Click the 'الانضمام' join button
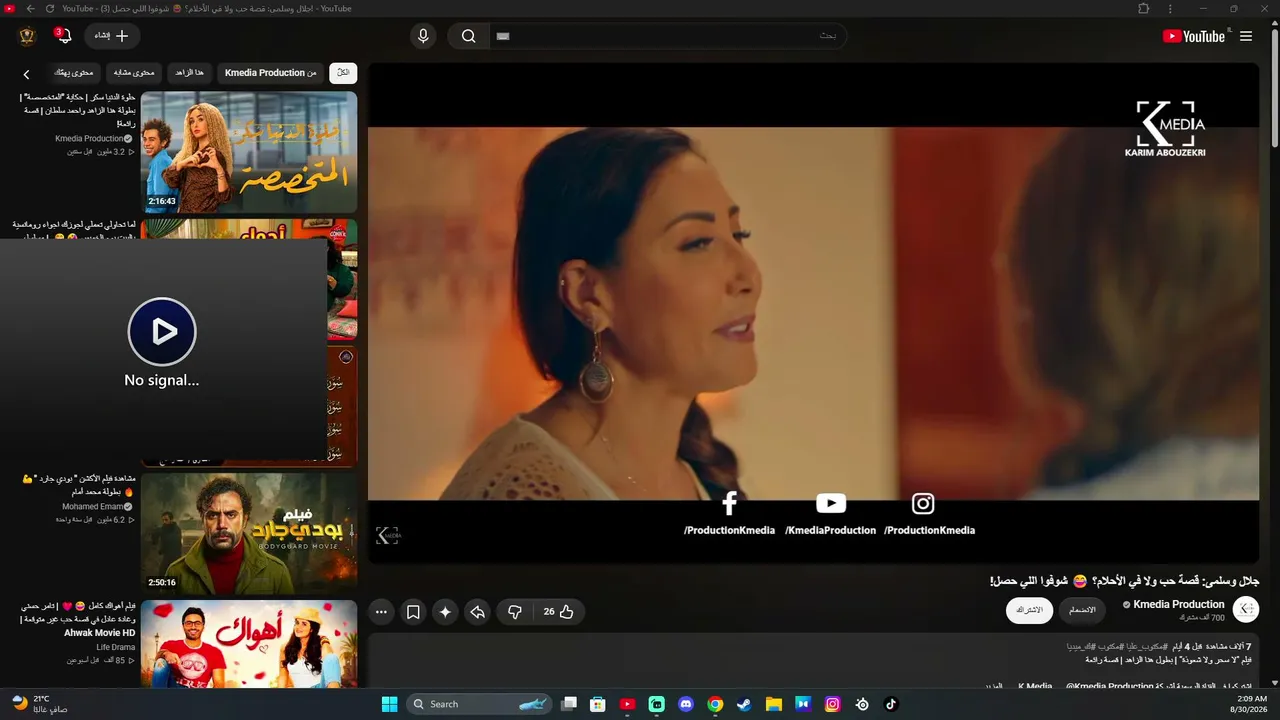 [1082, 610]
